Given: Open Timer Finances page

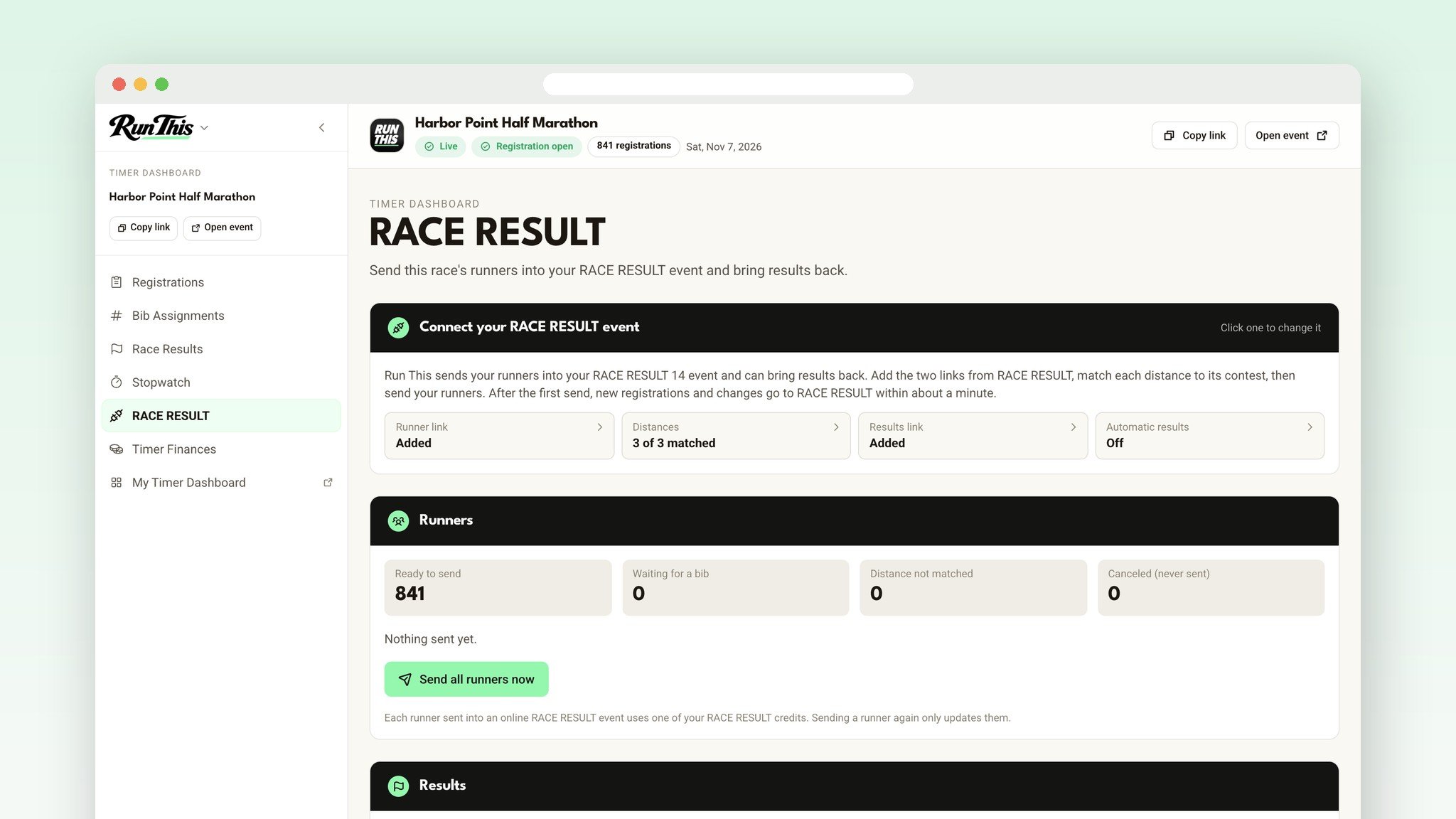Looking at the screenshot, I should 221,449.
